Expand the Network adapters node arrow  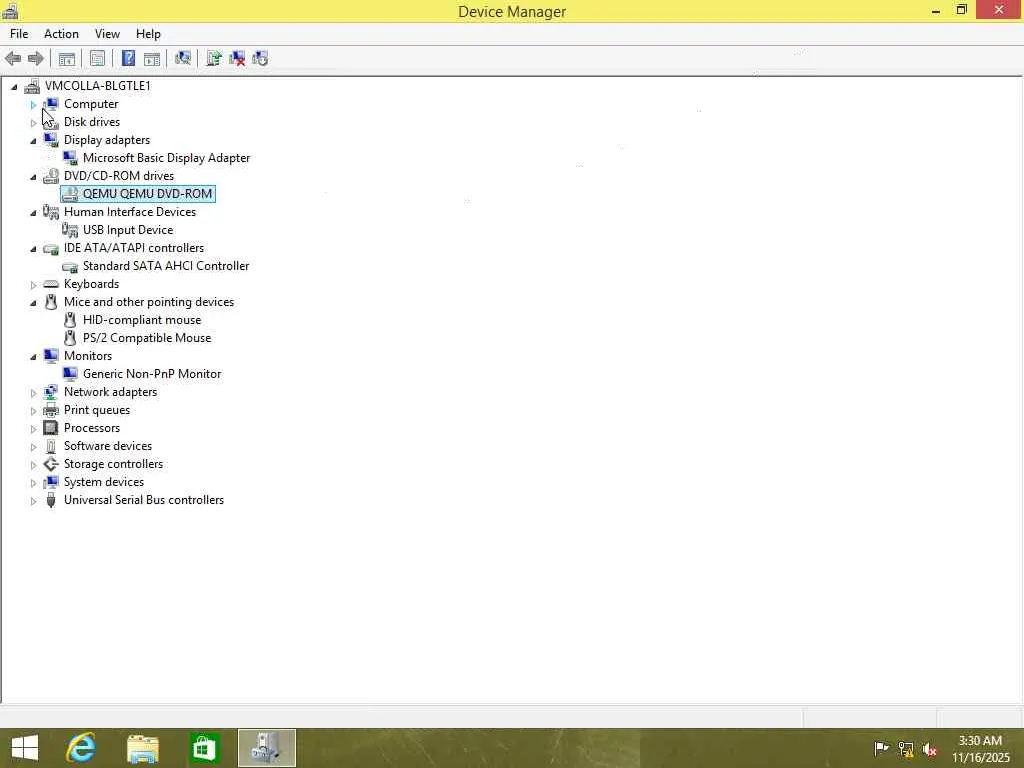(33, 392)
